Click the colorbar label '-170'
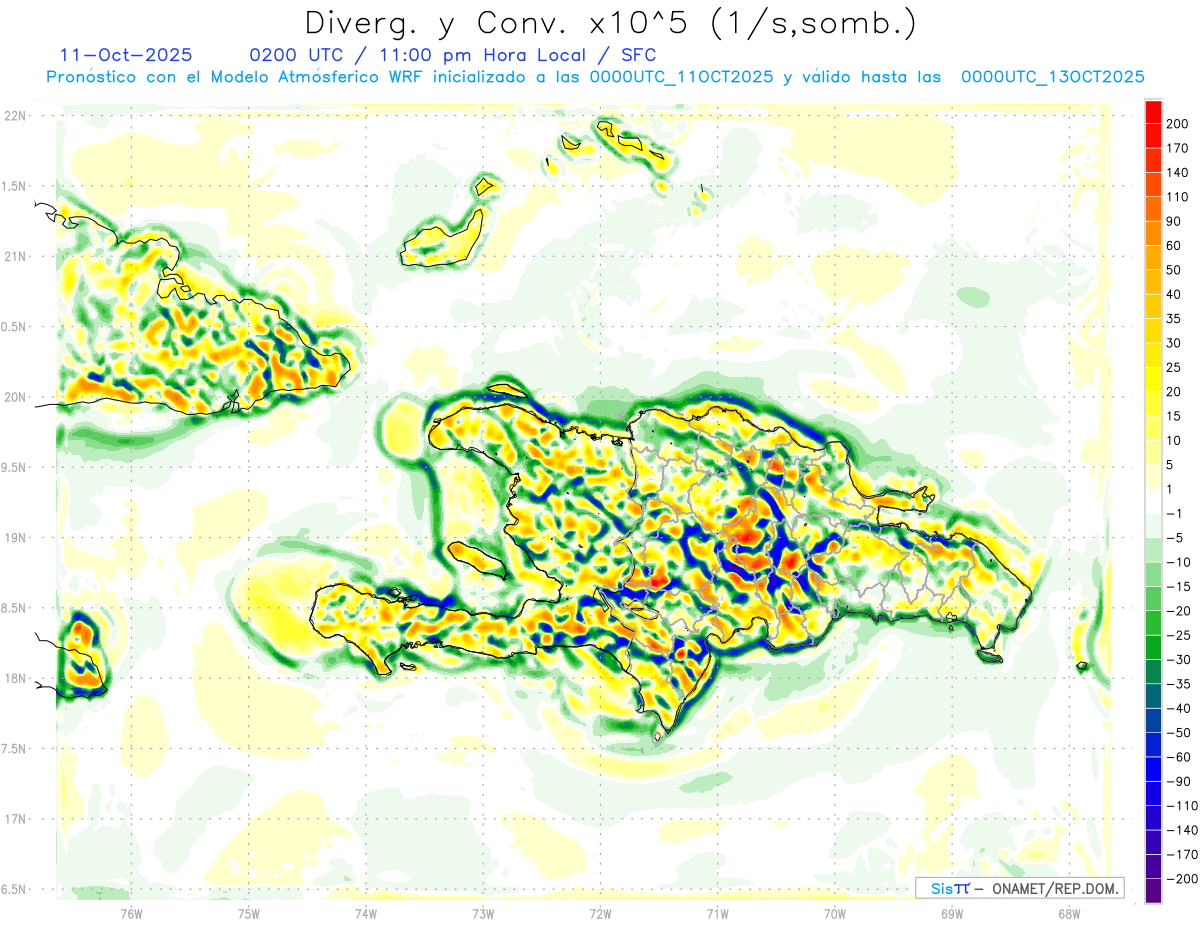The image size is (1200, 927). 1183,854
